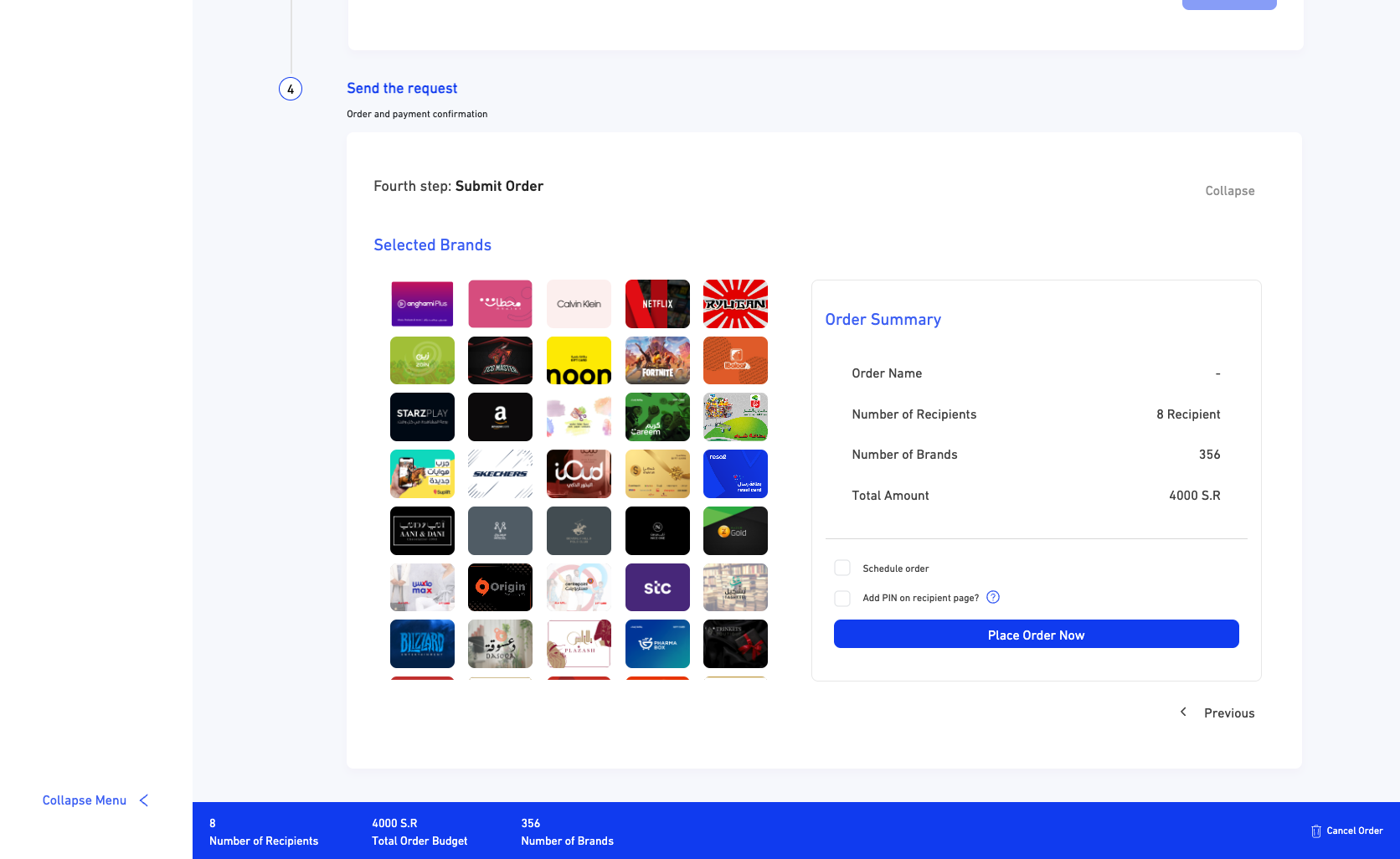Collapse the Submit Order section
1400x859 pixels.
pos(1229,191)
